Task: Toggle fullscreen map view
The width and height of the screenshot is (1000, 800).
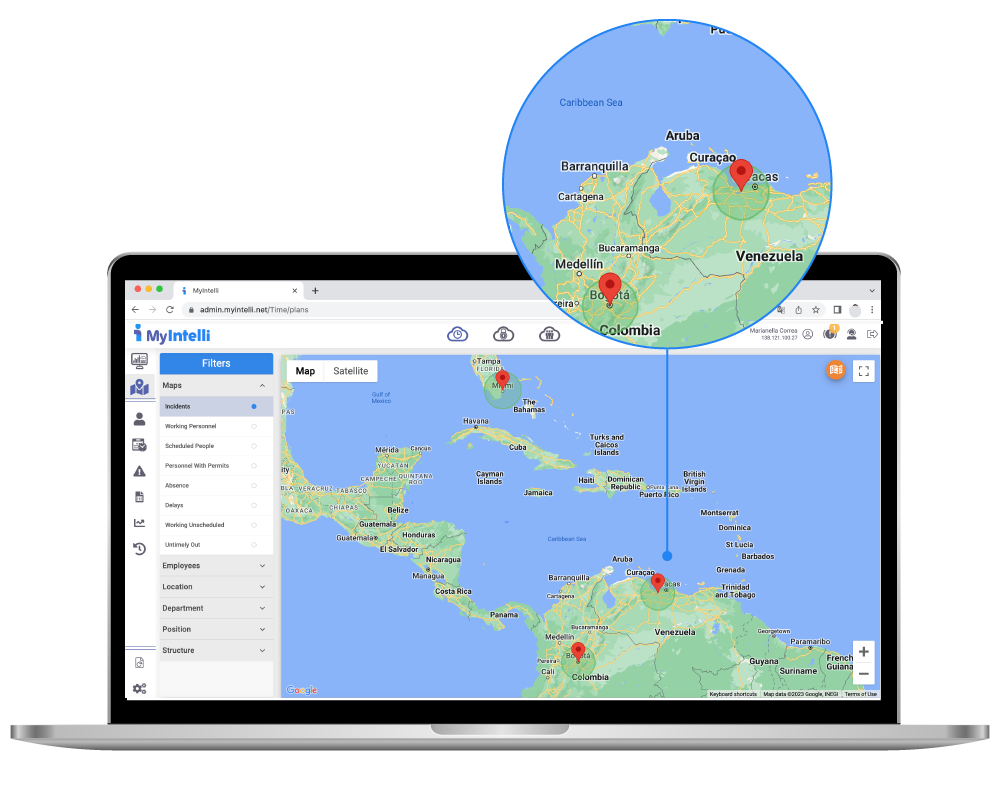Action: click(864, 371)
